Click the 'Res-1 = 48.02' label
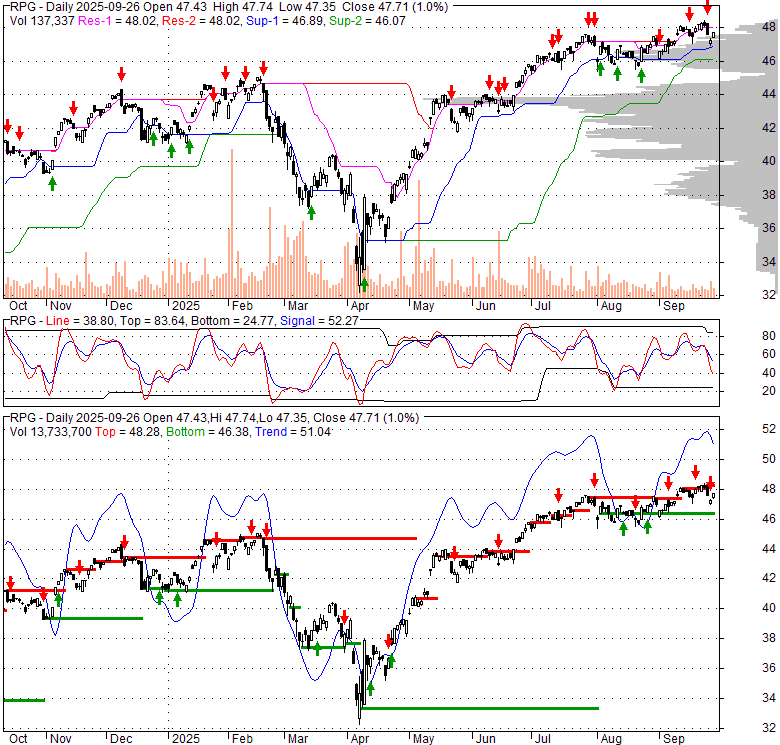Screen dimensions: 780x745 point(119,21)
